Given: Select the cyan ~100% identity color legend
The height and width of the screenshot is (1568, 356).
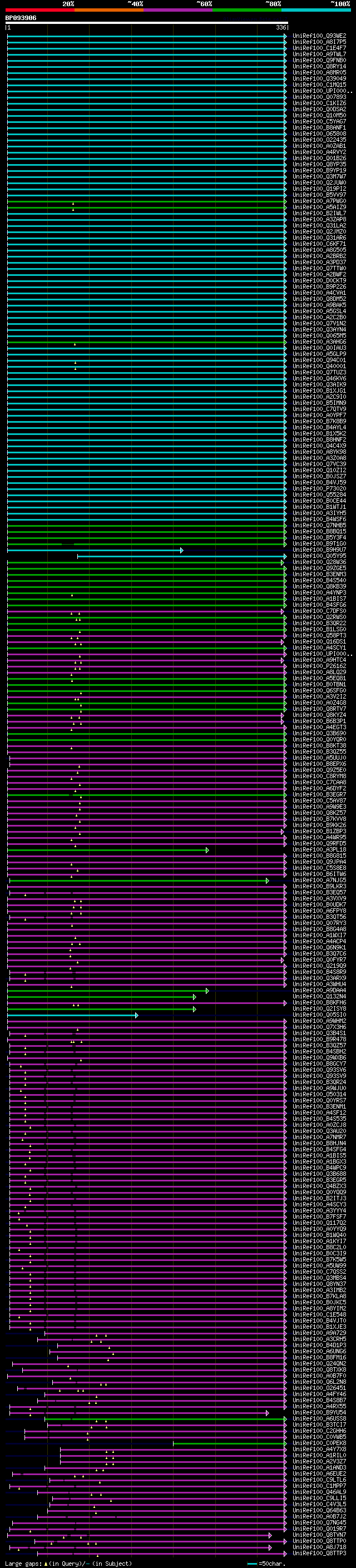Looking at the screenshot, I should pyautogui.click(x=316, y=10).
